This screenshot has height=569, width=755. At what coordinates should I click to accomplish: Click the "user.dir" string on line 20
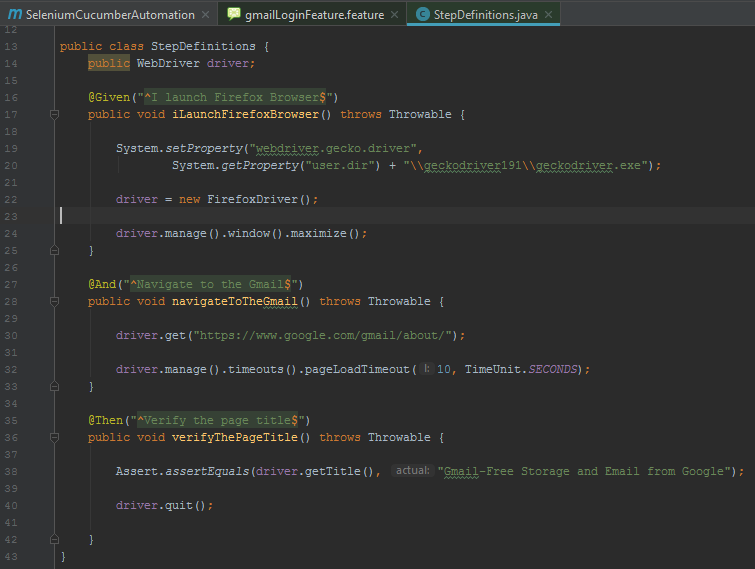point(340,166)
